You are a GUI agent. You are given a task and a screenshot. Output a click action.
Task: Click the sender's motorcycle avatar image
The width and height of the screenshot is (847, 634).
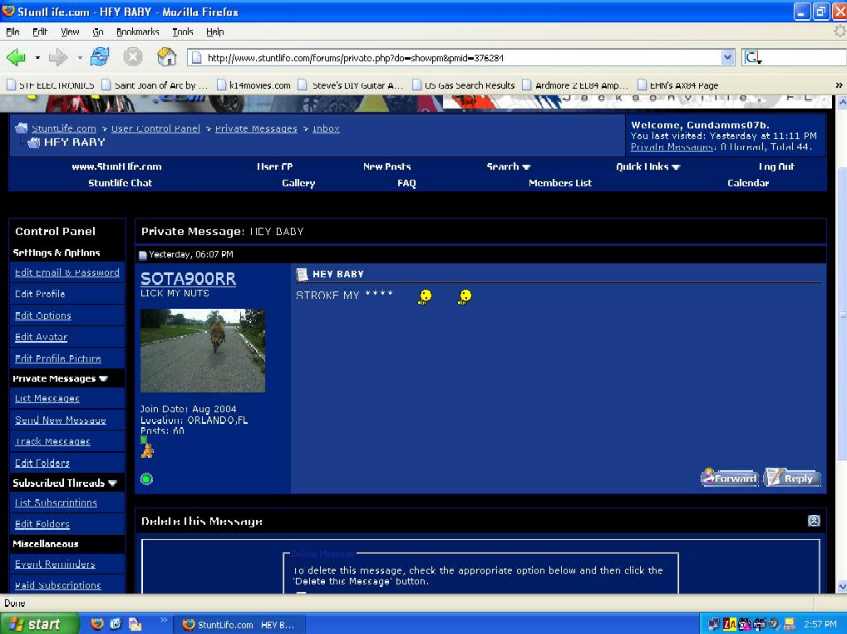202,350
